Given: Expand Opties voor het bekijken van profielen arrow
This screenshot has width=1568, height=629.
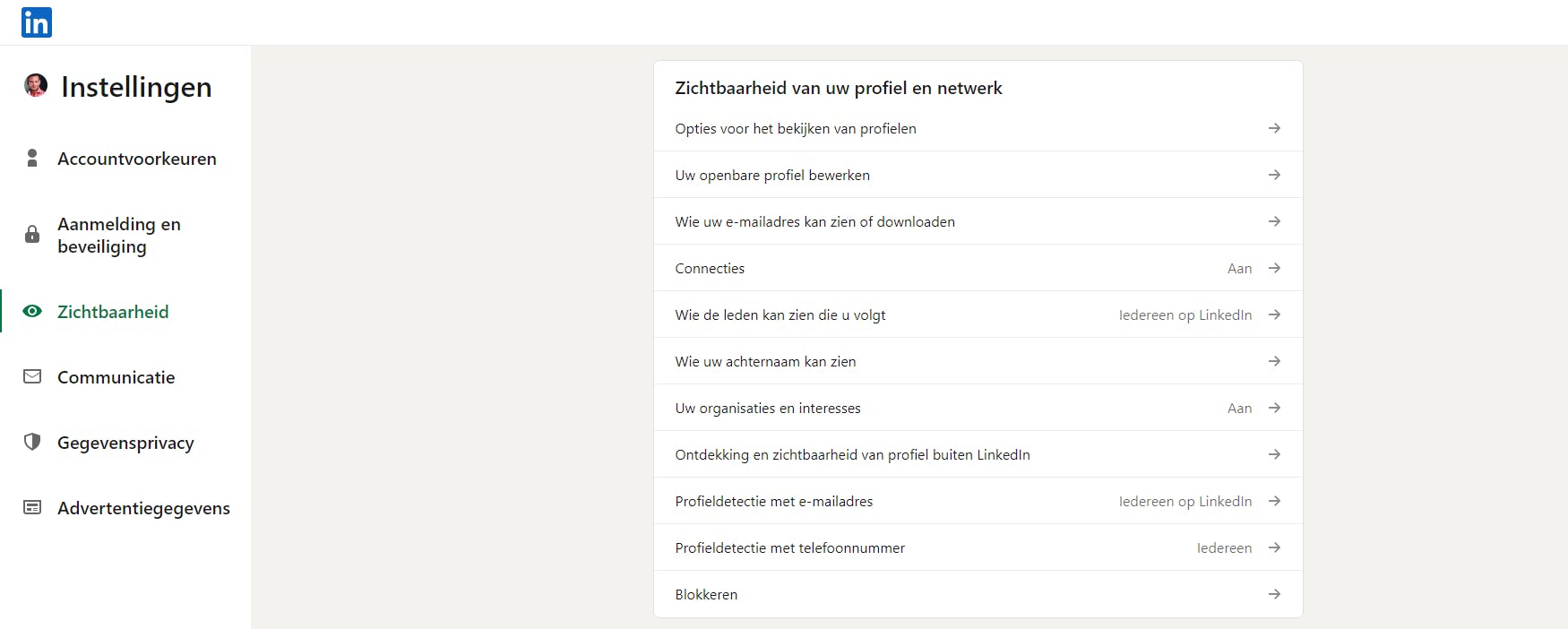Looking at the screenshot, I should pos(1274,128).
